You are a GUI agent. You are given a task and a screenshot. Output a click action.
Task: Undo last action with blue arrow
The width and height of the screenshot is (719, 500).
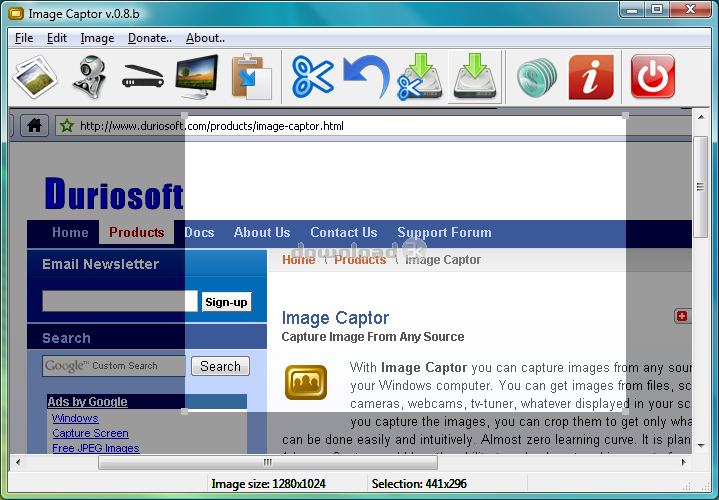pyautogui.click(x=367, y=77)
